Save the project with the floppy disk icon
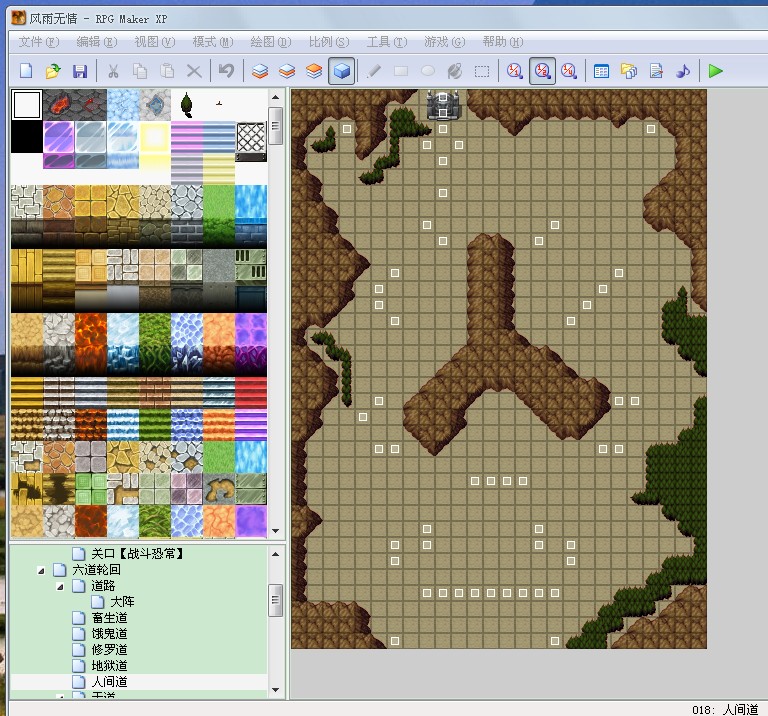 (80, 71)
